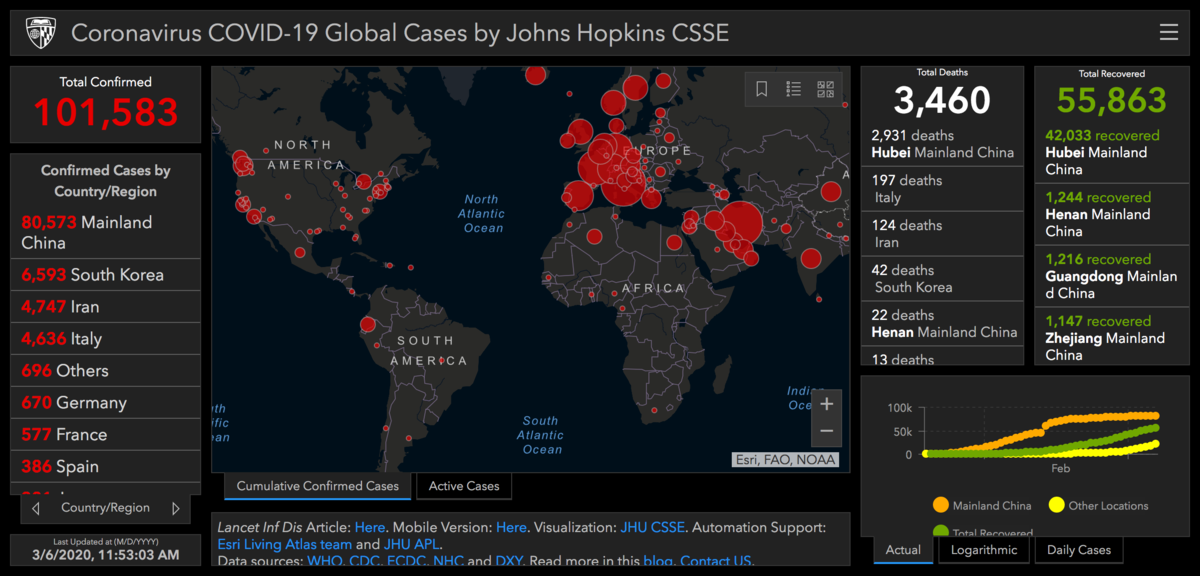Open the map bookmarks icon

coord(762,89)
